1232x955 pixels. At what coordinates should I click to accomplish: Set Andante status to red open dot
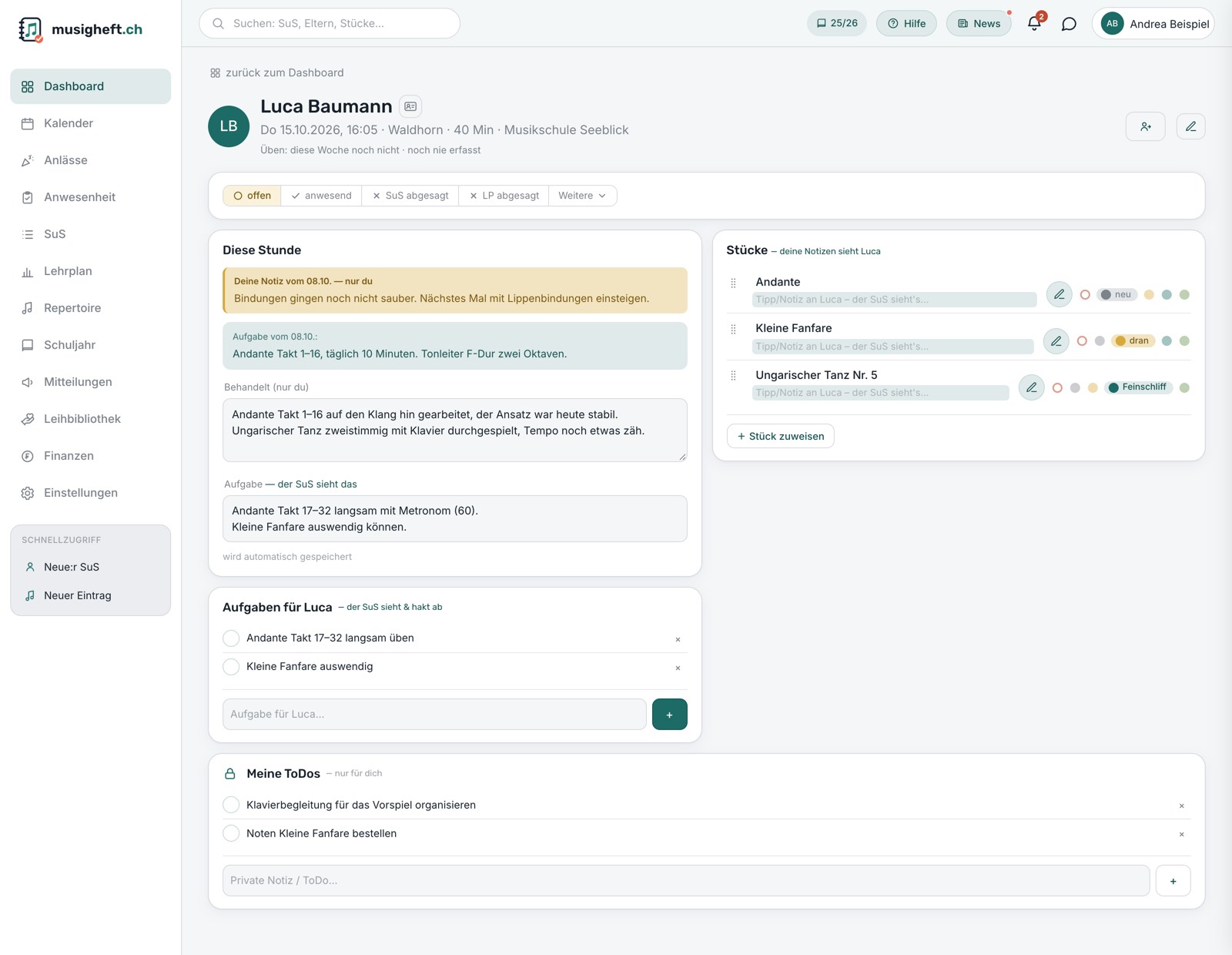[x=1085, y=294]
